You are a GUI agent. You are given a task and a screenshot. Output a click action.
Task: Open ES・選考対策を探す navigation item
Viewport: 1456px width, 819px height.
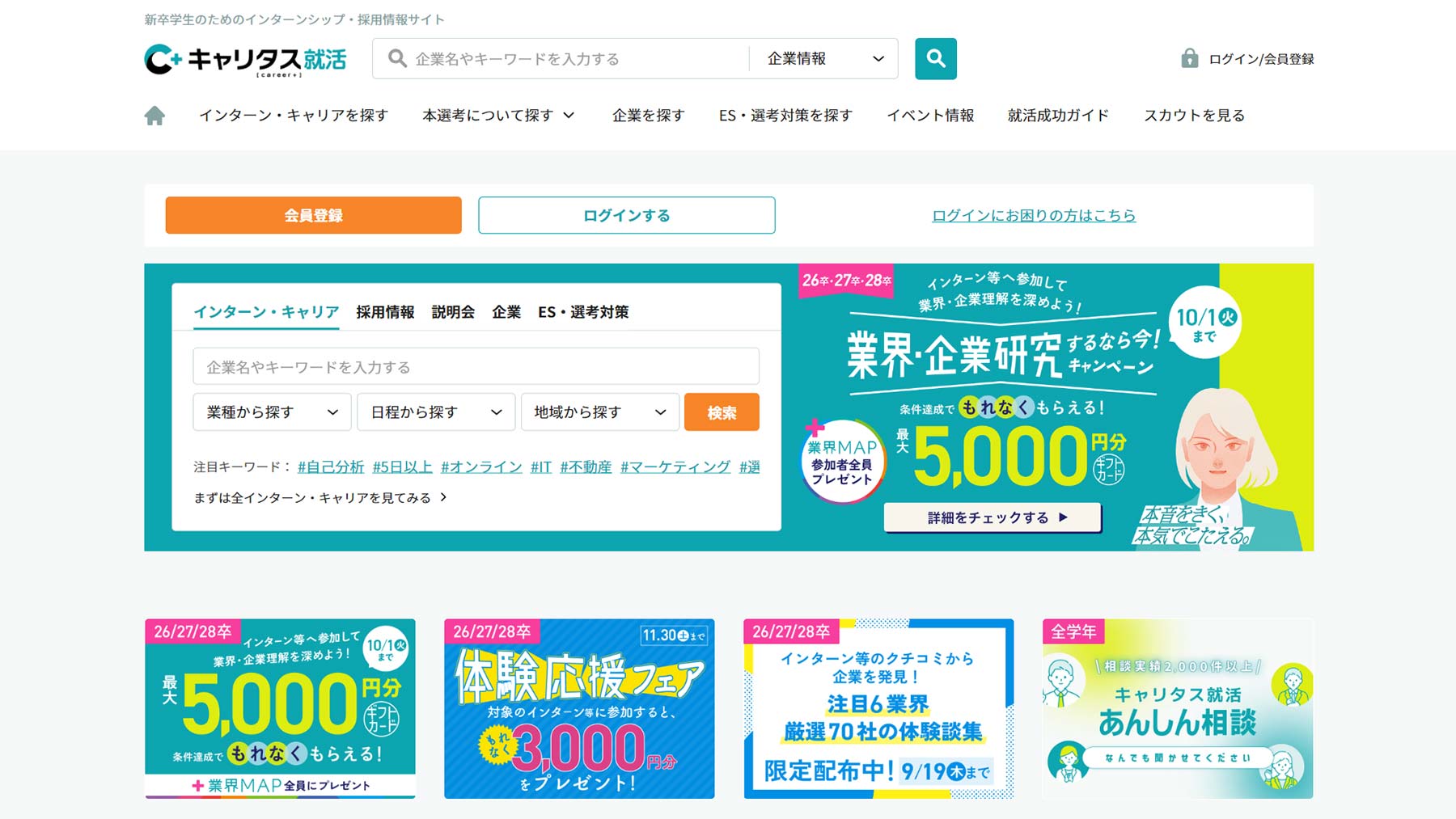point(785,116)
